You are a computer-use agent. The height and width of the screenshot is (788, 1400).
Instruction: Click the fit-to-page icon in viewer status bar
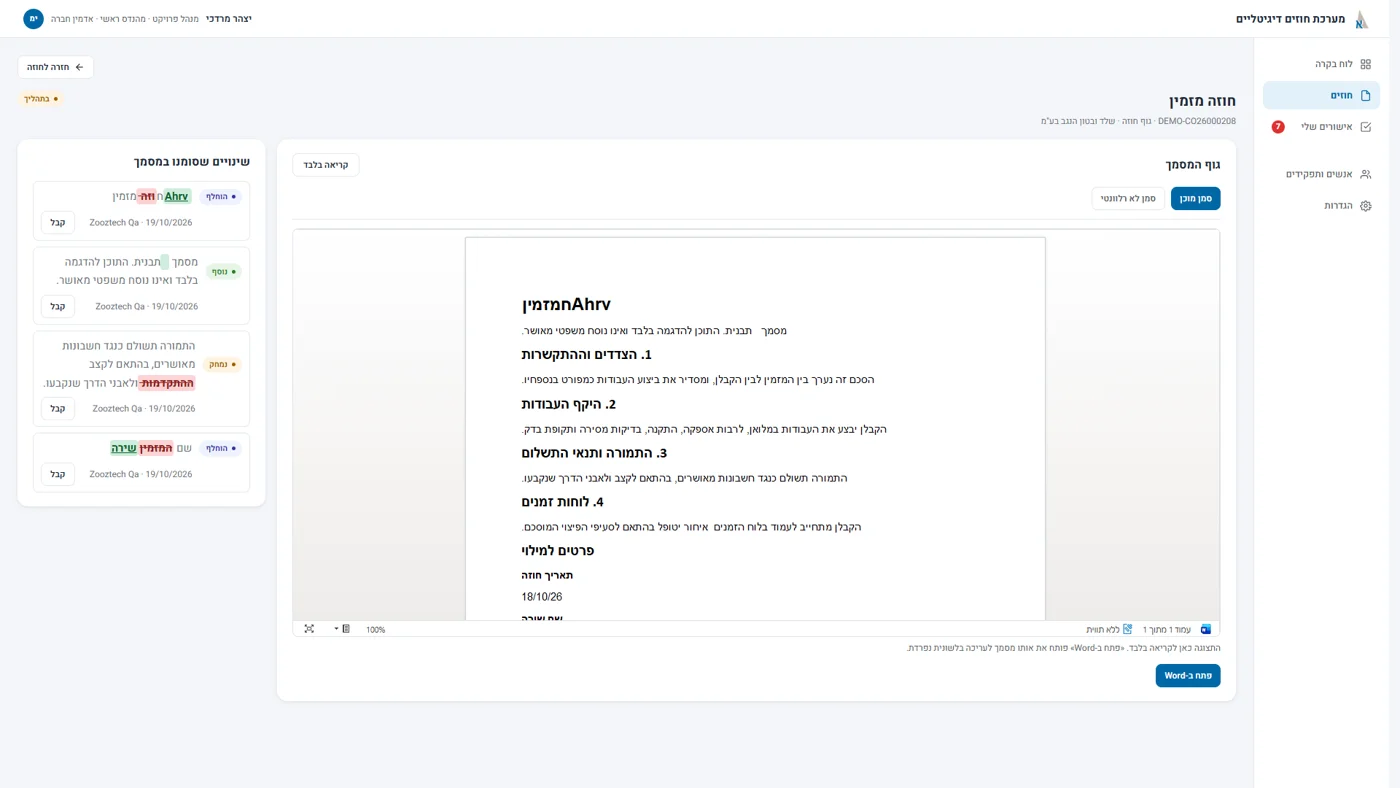pos(309,629)
